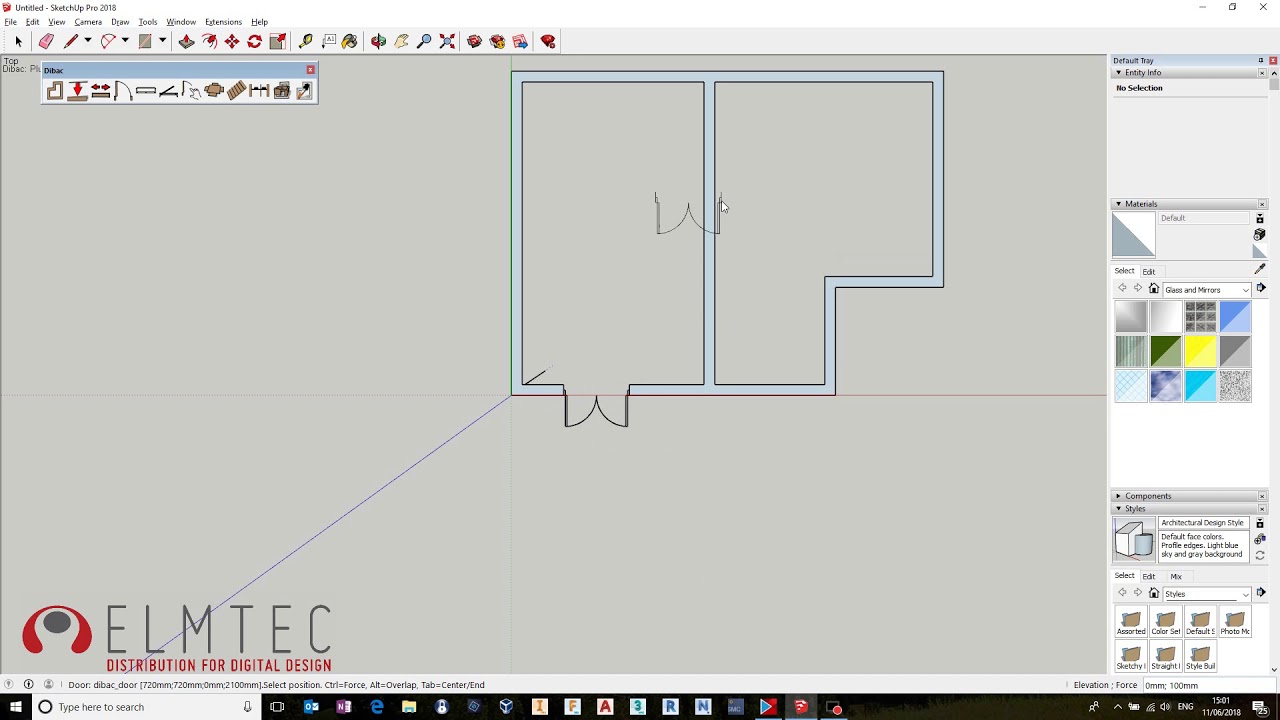Select Dibac Wall tool

pyautogui.click(x=54, y=91)
